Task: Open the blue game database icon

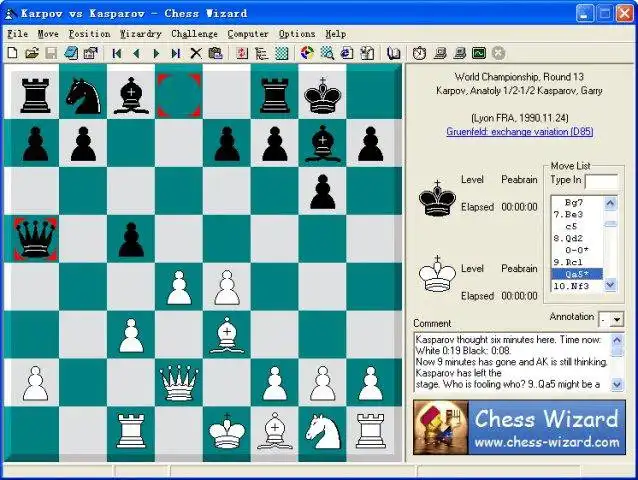Action: 71,53
